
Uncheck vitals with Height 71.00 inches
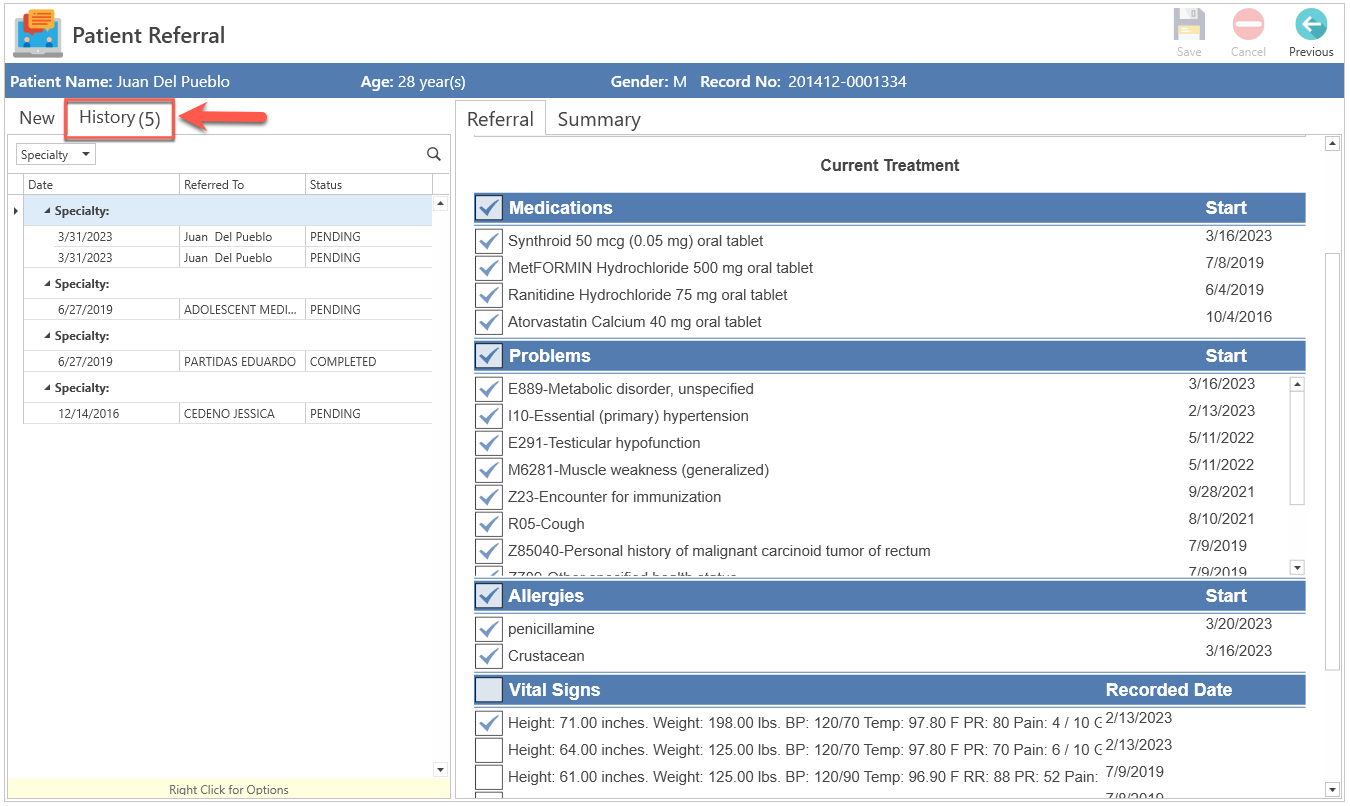(x=489, y=723)
